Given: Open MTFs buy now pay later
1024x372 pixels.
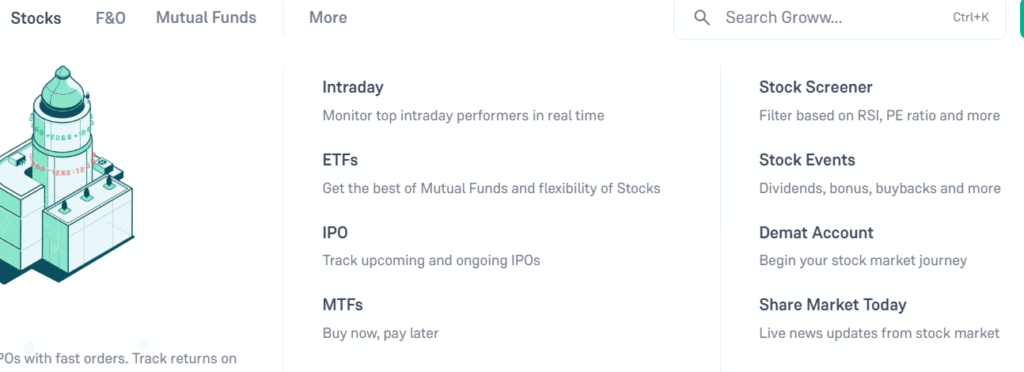Looking at the screenshot, I should pos(342,305).
